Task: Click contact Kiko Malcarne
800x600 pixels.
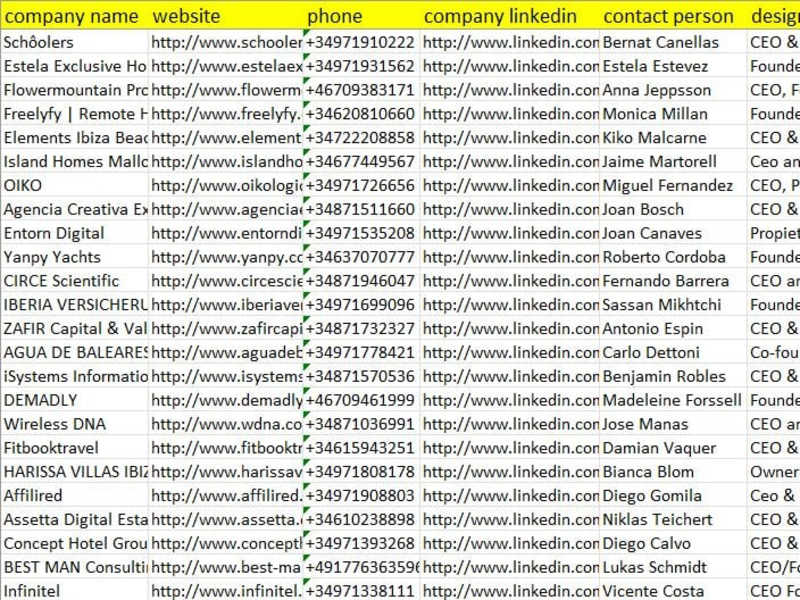Action: [x=673, y=137]
